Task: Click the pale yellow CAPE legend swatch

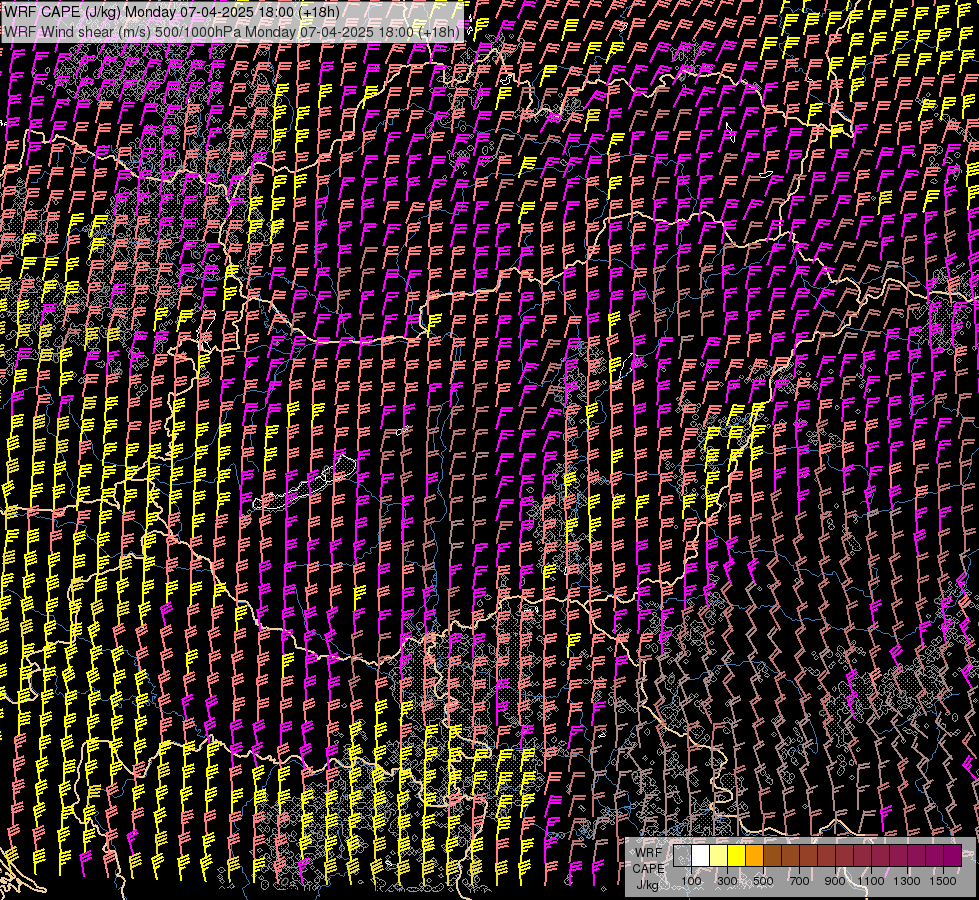Action: point(719,856)
